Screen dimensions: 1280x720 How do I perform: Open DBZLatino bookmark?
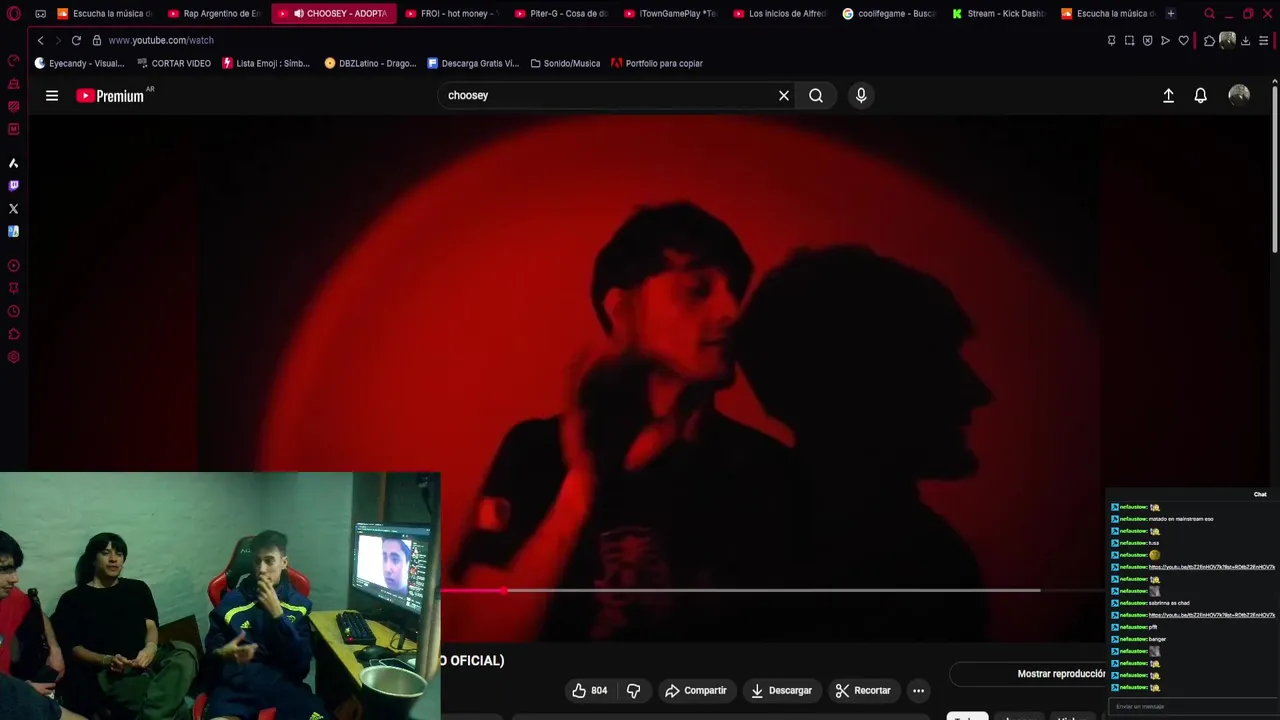click(x=370, y=63)
